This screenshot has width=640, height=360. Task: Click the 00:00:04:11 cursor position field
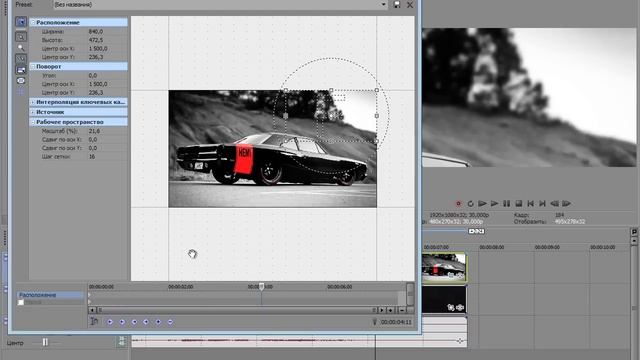click(396, 322)
